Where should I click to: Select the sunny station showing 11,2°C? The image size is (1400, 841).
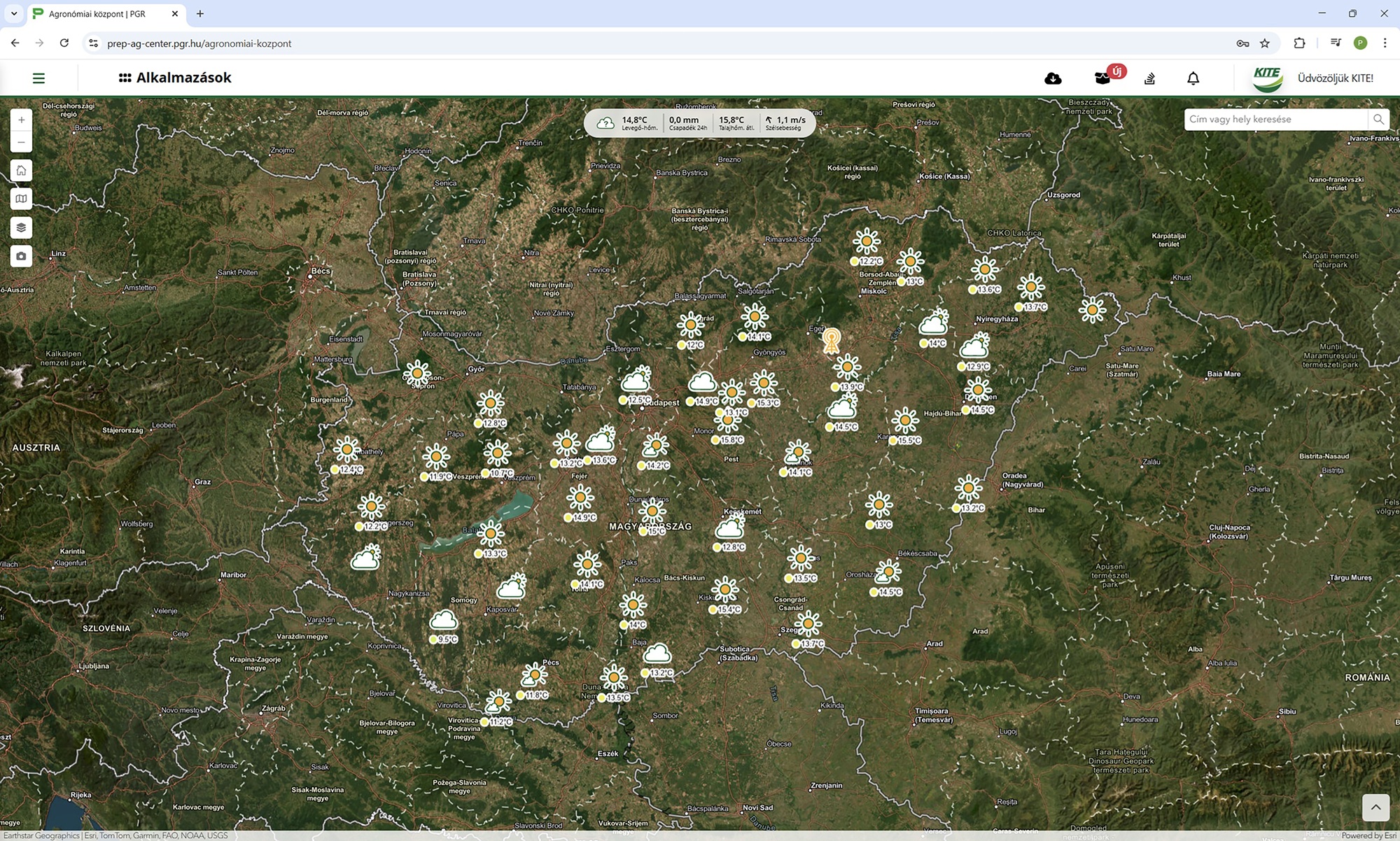(499, 701)
